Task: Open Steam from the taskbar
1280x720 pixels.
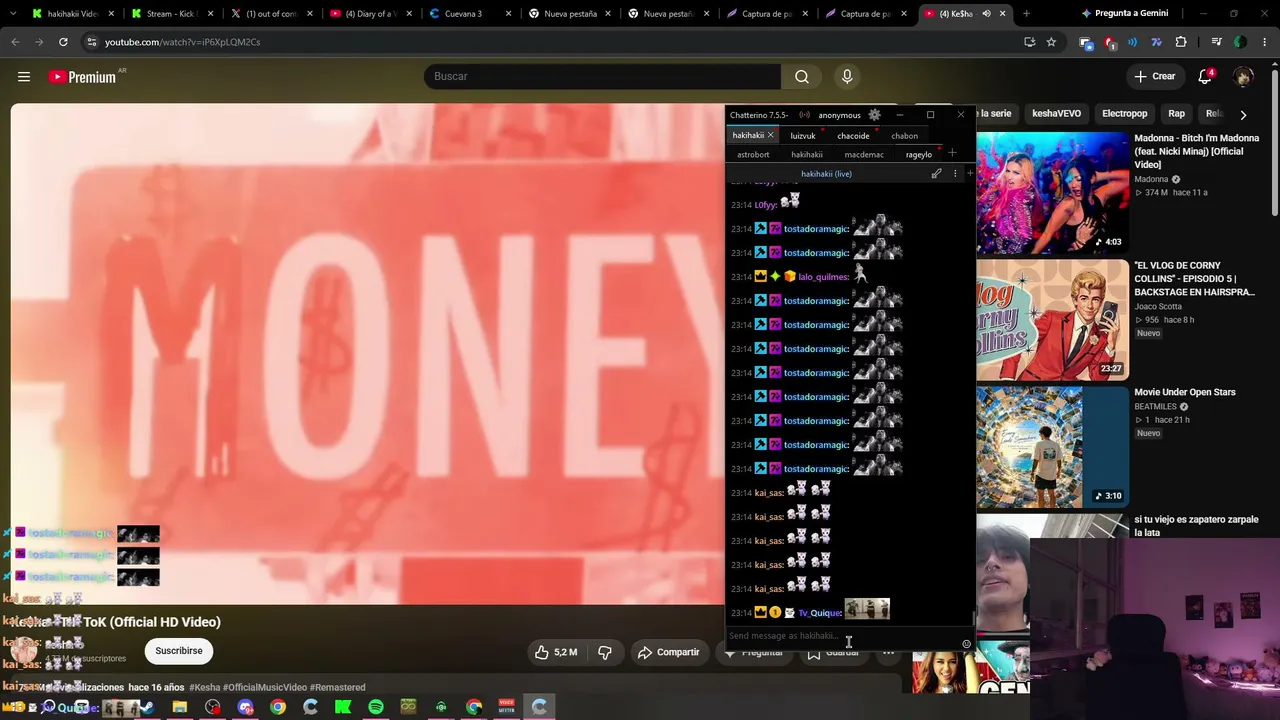Action: point(147,708)
